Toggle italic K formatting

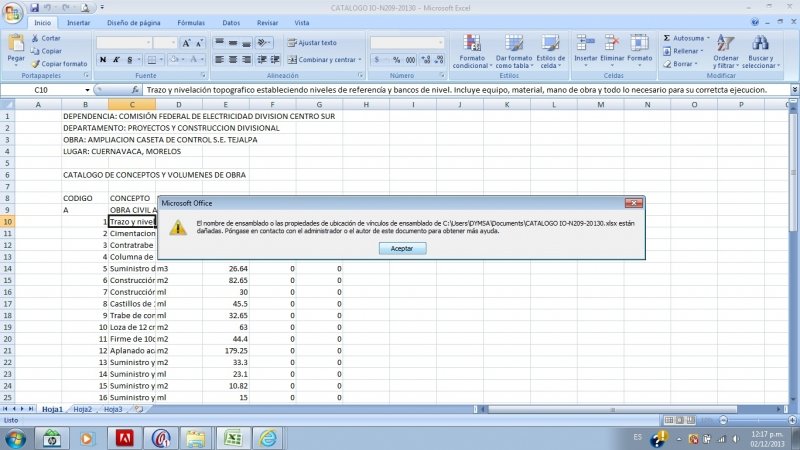[115, 59]
